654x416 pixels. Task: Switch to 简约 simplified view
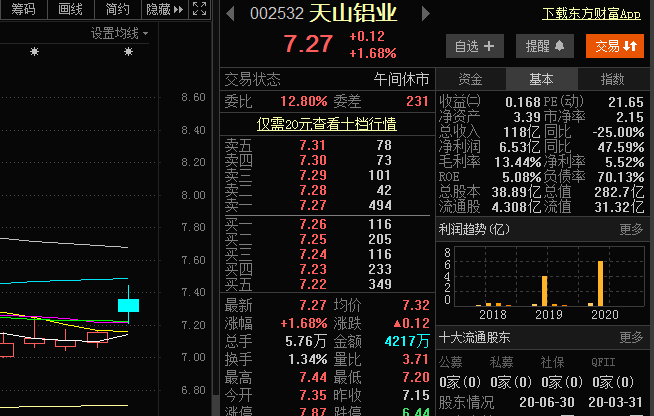tap(118, 9)
